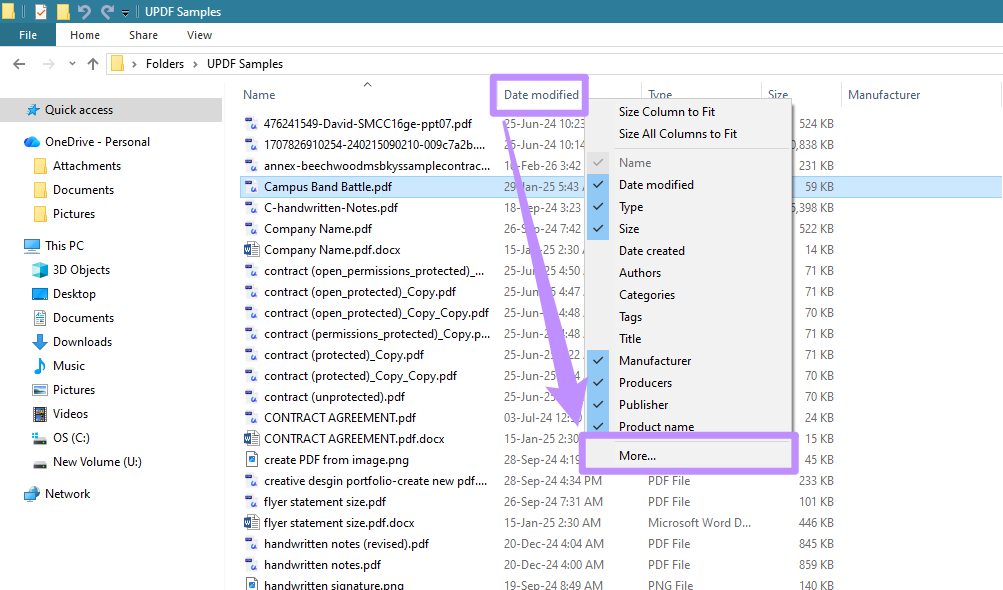Viewport: 1003px width, 590px height.
Task: Click the Network icon in sidebar
Action: tap(32, 494)
